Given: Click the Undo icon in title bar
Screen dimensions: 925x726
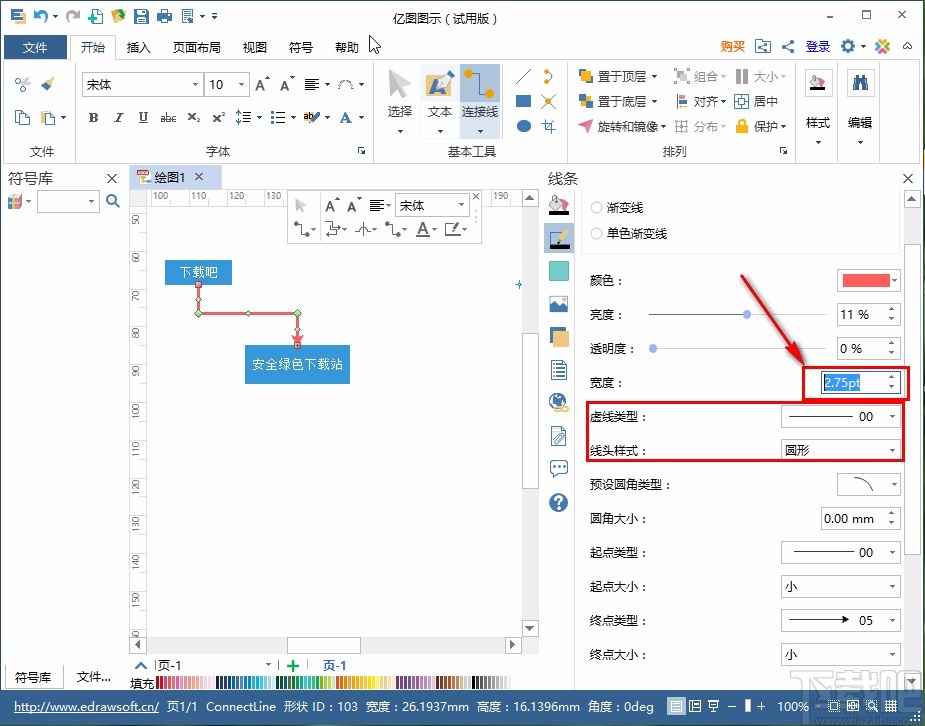Looking at the screenshot, I should point(41,17).
